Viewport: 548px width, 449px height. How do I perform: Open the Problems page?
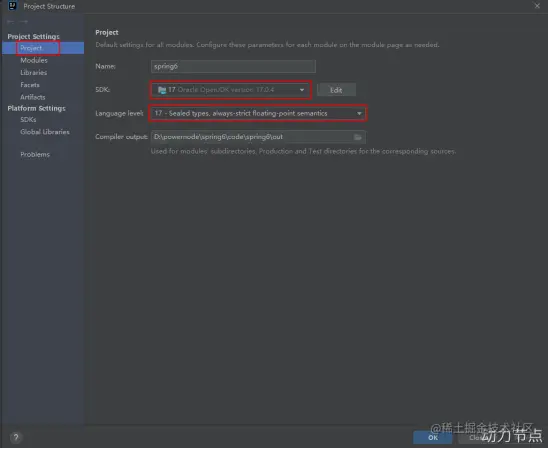(x=35, y=154)
